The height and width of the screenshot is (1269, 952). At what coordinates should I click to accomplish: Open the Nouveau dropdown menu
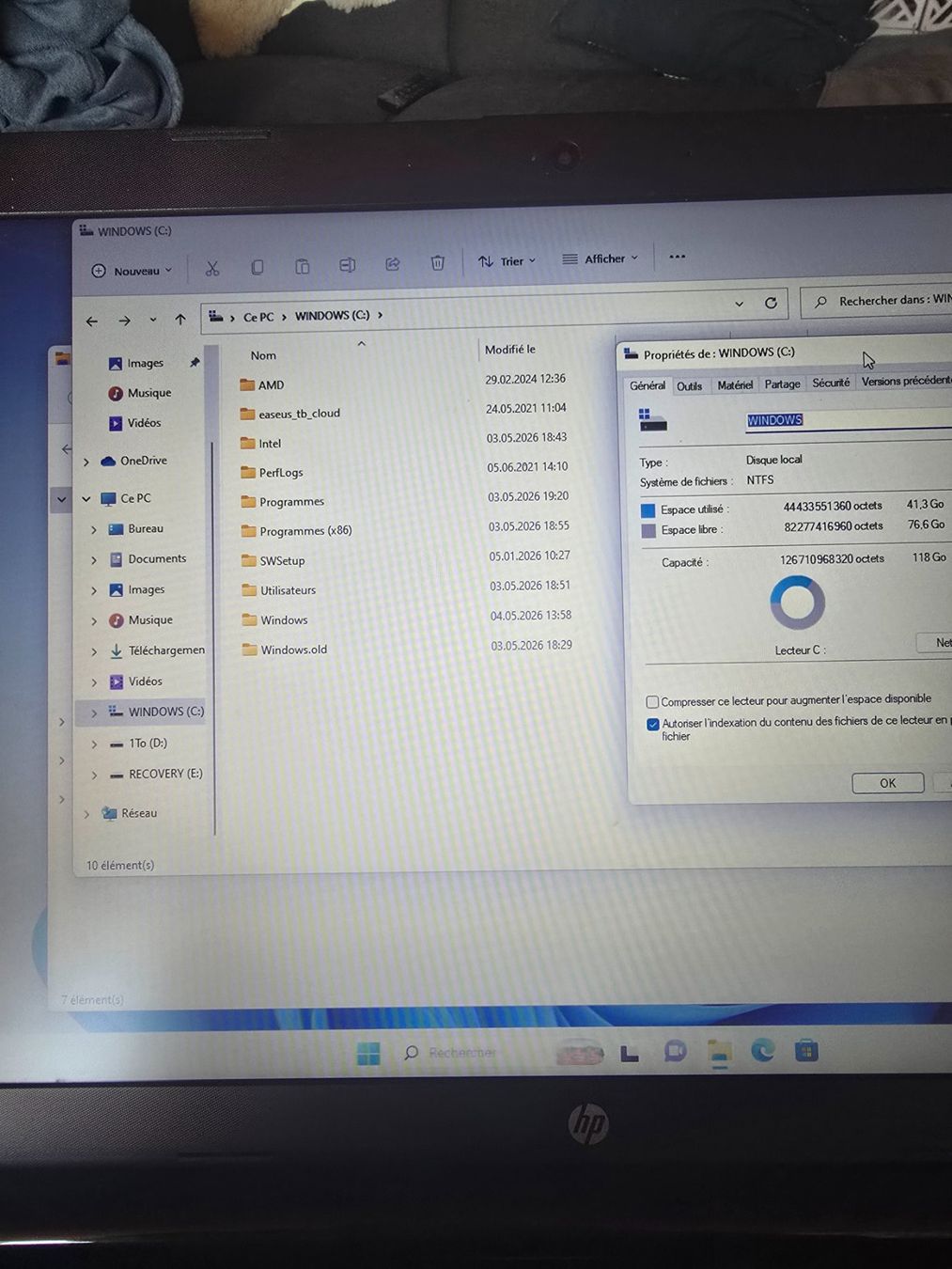133,271
